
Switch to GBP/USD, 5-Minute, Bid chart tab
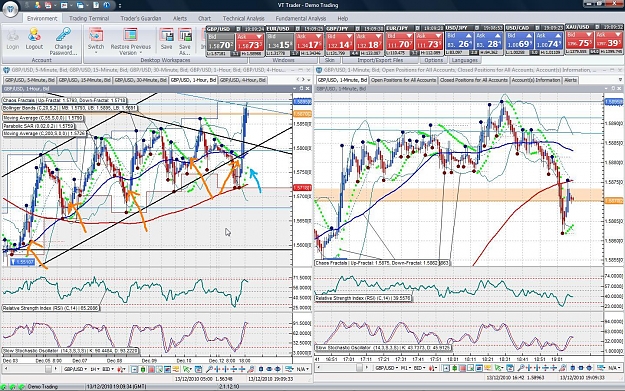tap(29, 80)
